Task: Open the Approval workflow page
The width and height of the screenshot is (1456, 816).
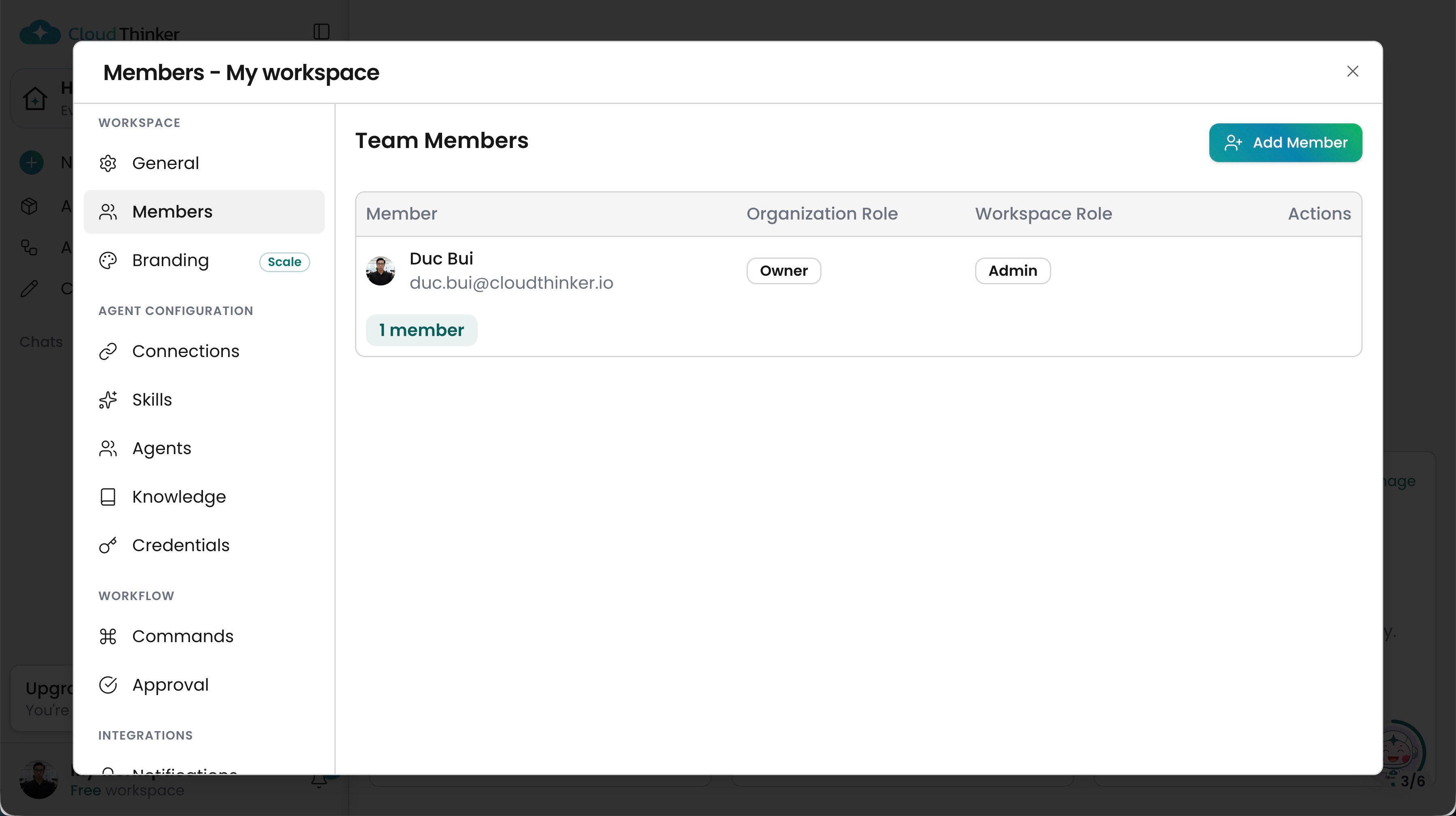Action: click(x=204, y=685)
